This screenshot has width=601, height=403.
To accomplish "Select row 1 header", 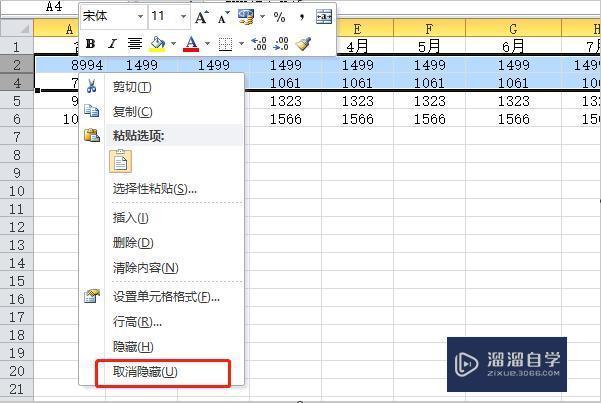I will pos(16,47).
